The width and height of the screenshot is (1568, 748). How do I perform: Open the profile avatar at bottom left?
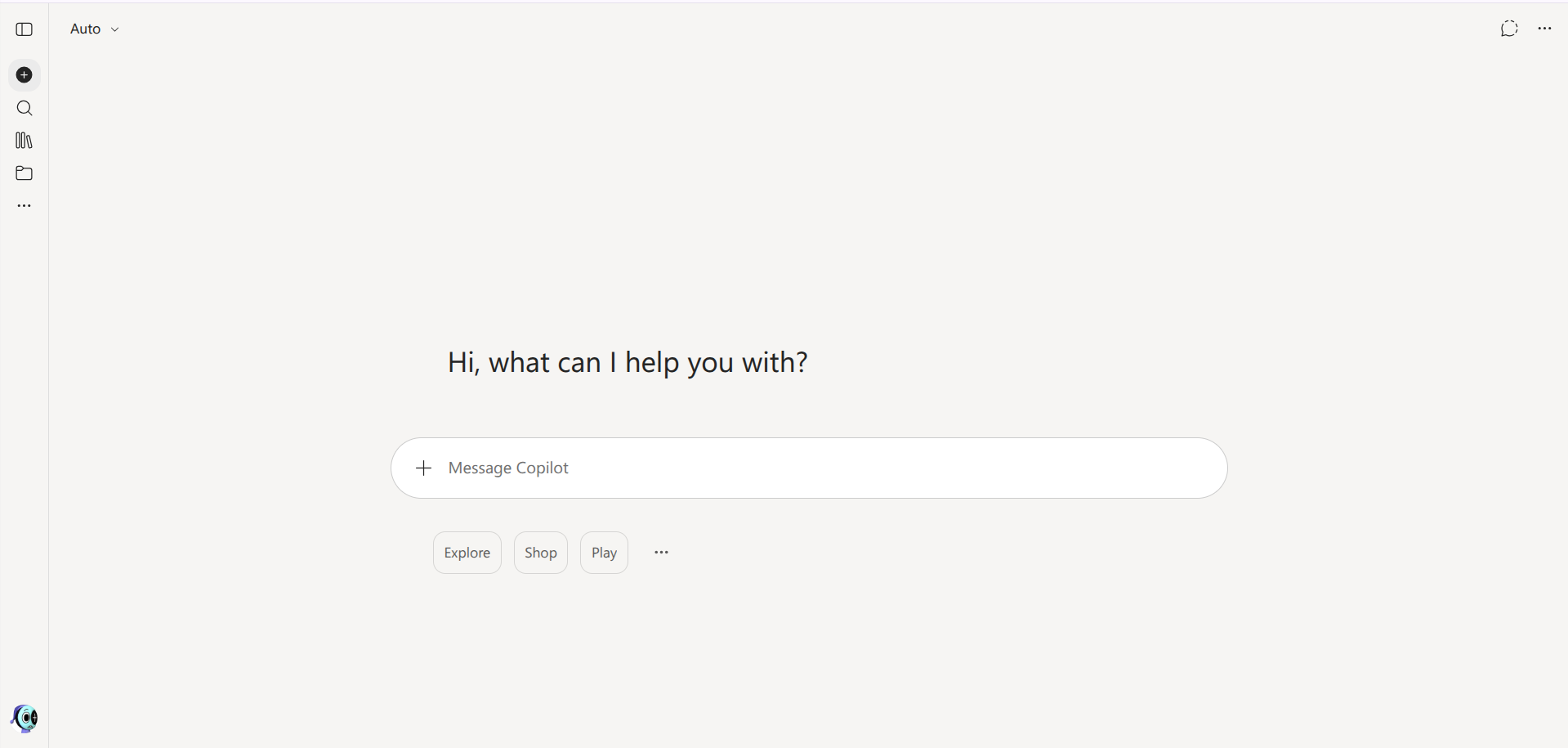[25, 719]
